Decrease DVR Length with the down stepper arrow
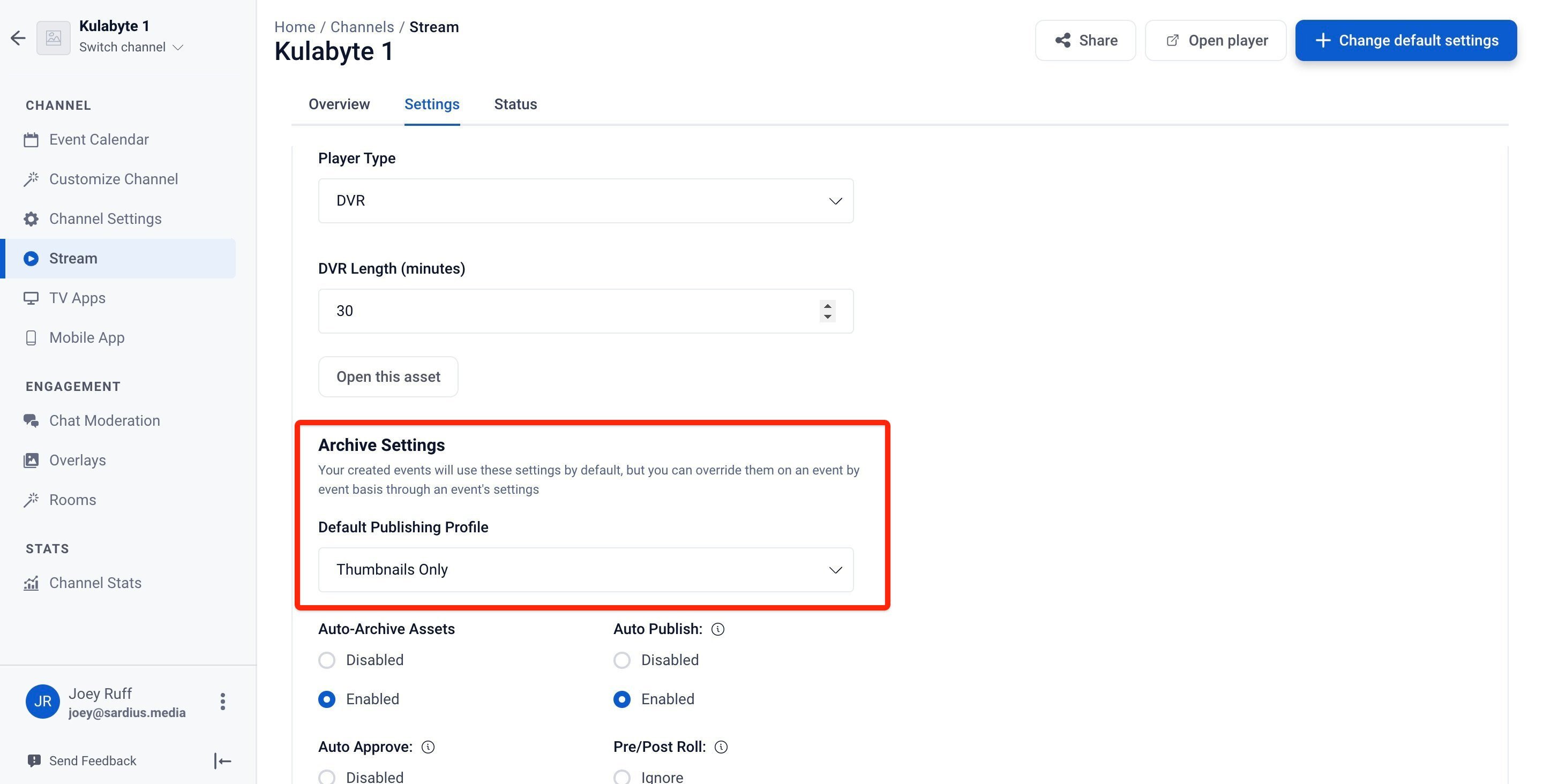This screenshot has height=784, width=1543. click(x=827, y=317)
